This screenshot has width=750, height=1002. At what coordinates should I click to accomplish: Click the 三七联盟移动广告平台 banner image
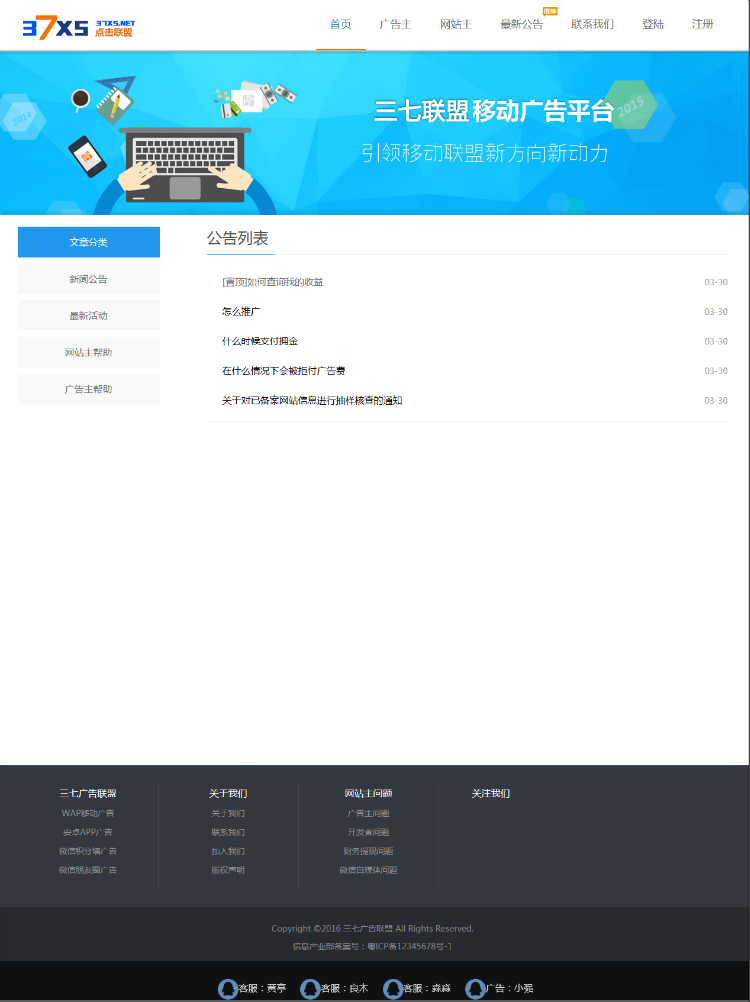pos(374,133)
